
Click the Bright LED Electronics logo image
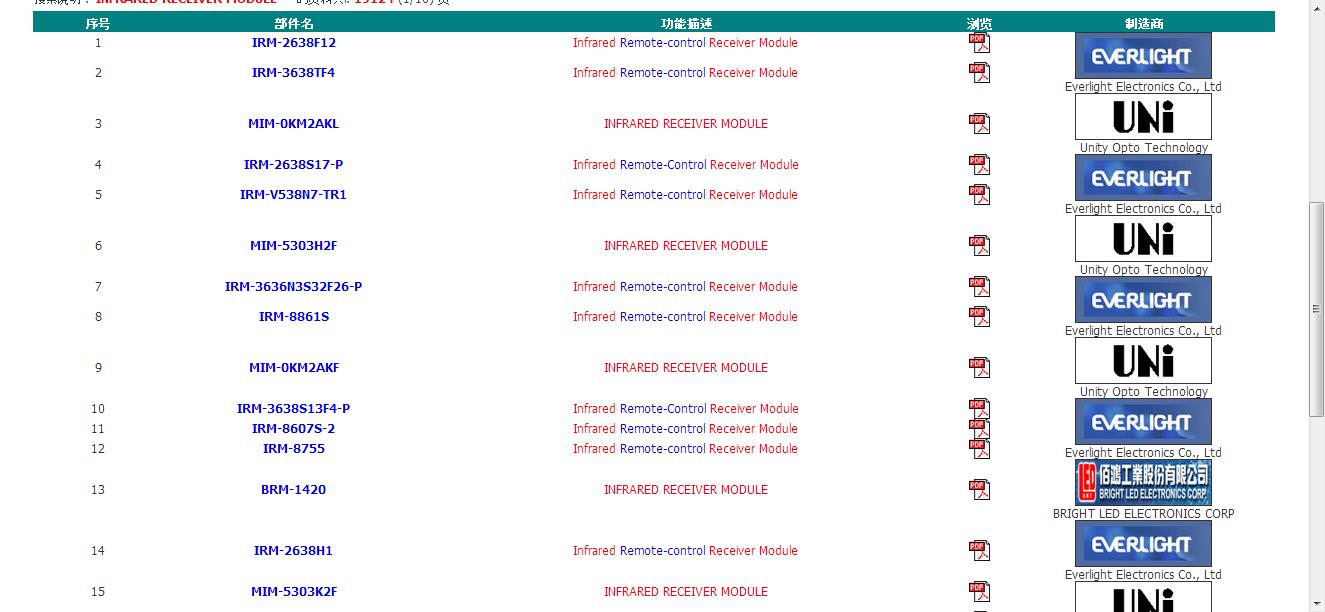pyautogui.click(x=1143, y=483)
